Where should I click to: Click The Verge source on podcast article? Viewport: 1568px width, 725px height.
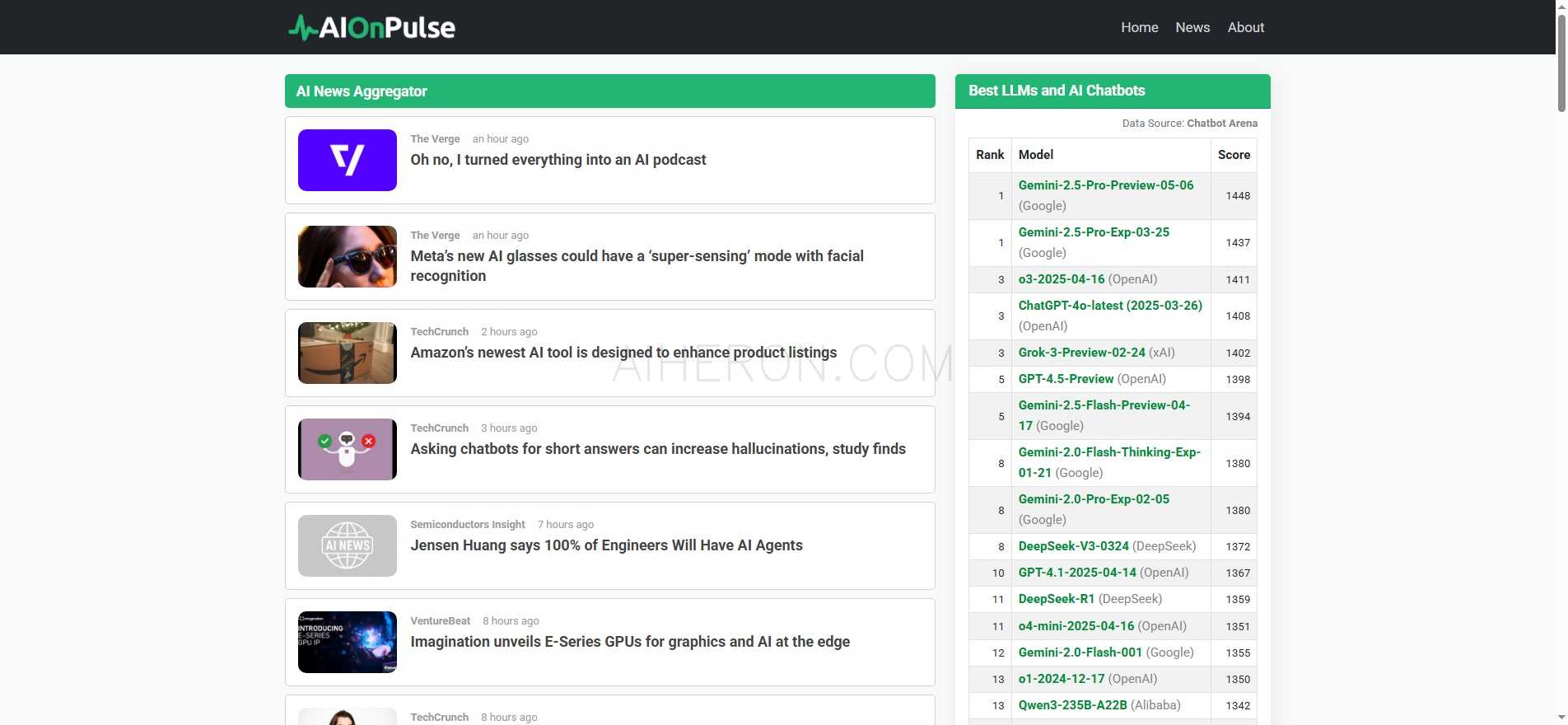tap(435, 139)
